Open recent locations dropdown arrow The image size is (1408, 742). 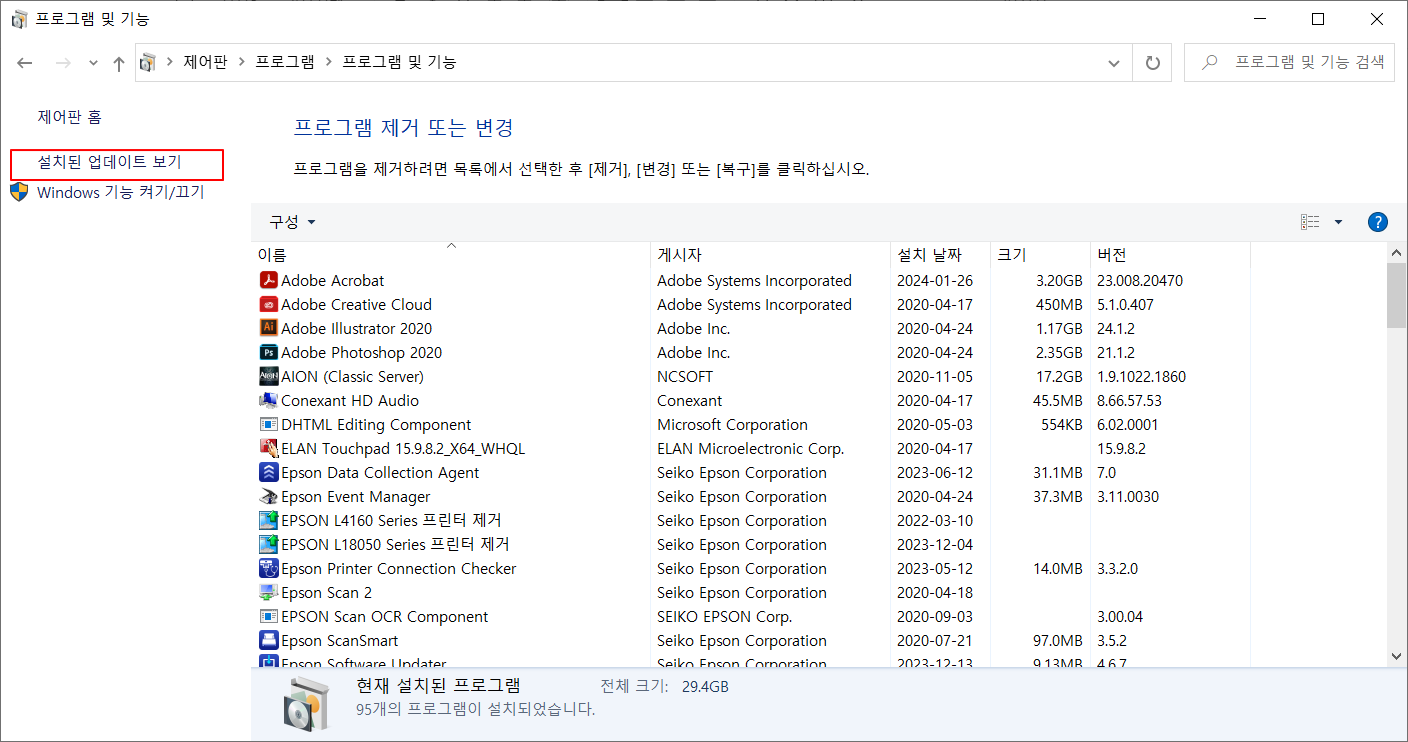click(93, 63)
